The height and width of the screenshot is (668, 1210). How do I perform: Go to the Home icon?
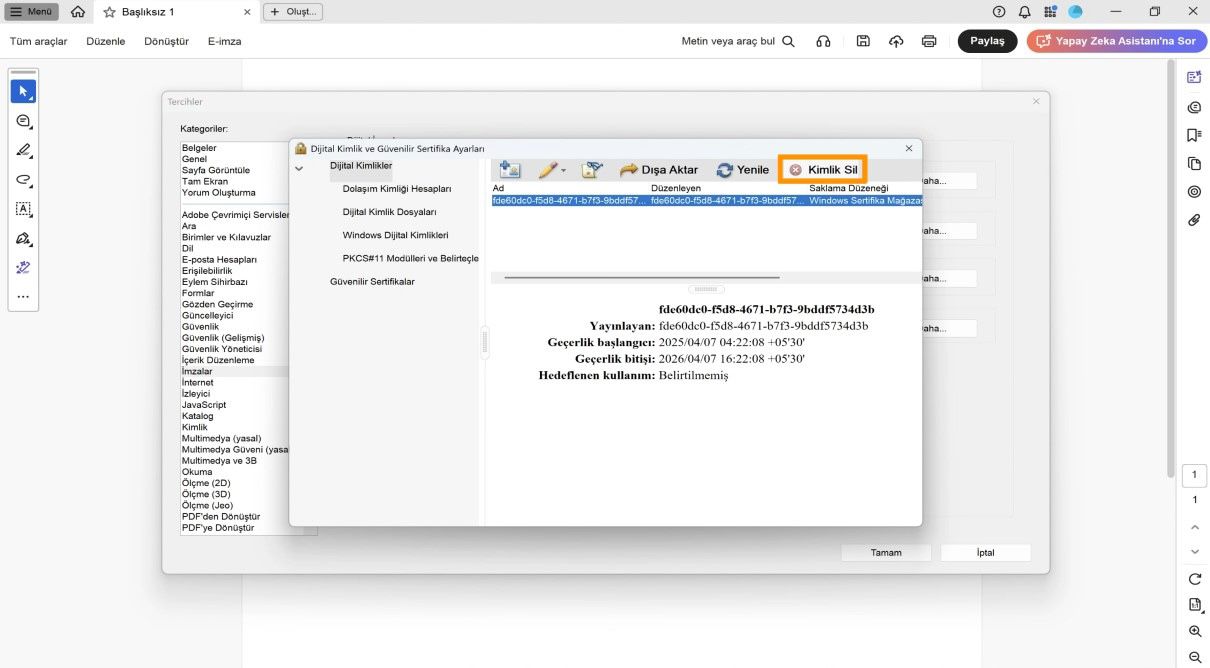[x=78, y=12]
